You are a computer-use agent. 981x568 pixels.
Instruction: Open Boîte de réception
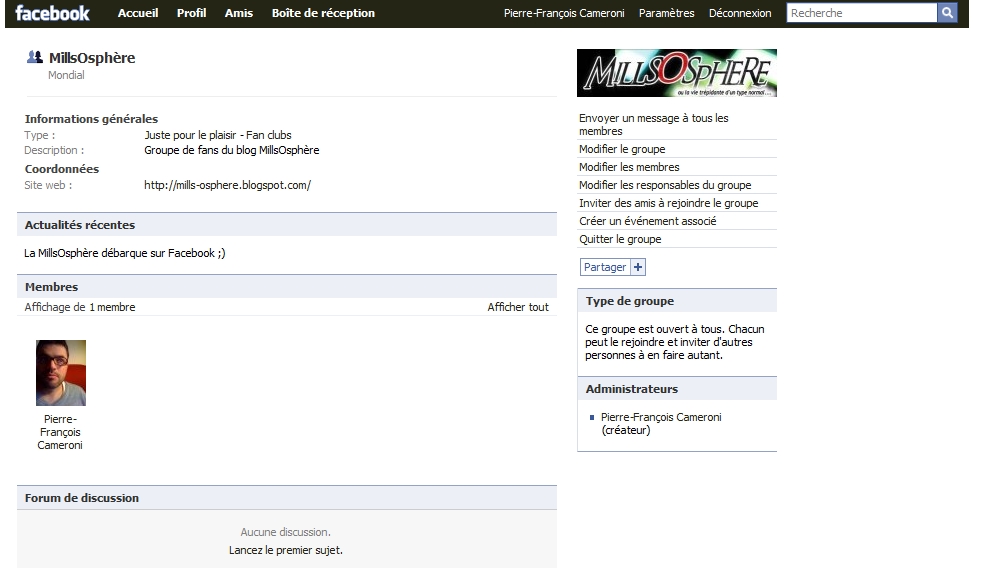(x=323, y=13)
